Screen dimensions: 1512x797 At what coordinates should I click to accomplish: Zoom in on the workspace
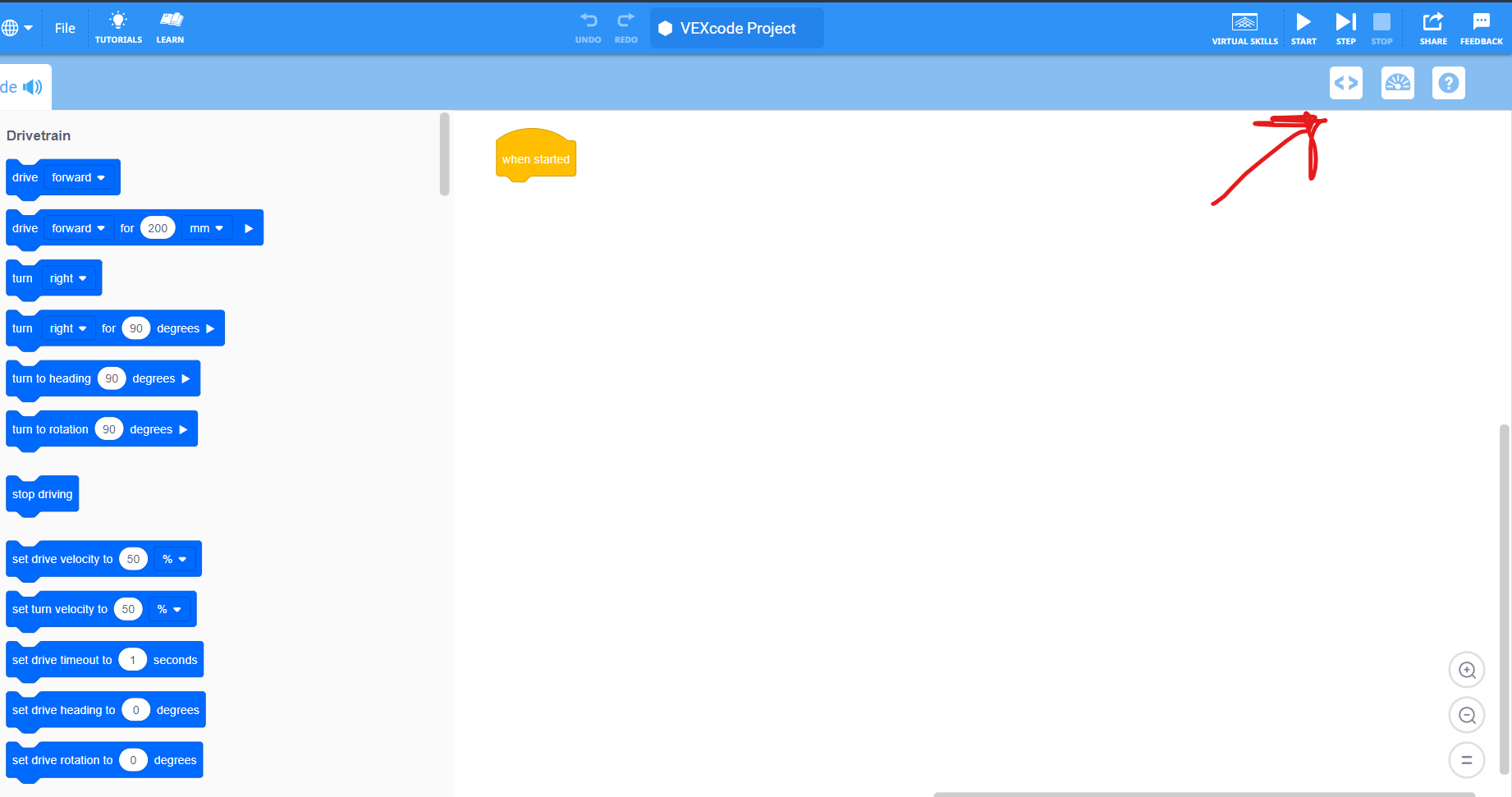(1467, 671)
